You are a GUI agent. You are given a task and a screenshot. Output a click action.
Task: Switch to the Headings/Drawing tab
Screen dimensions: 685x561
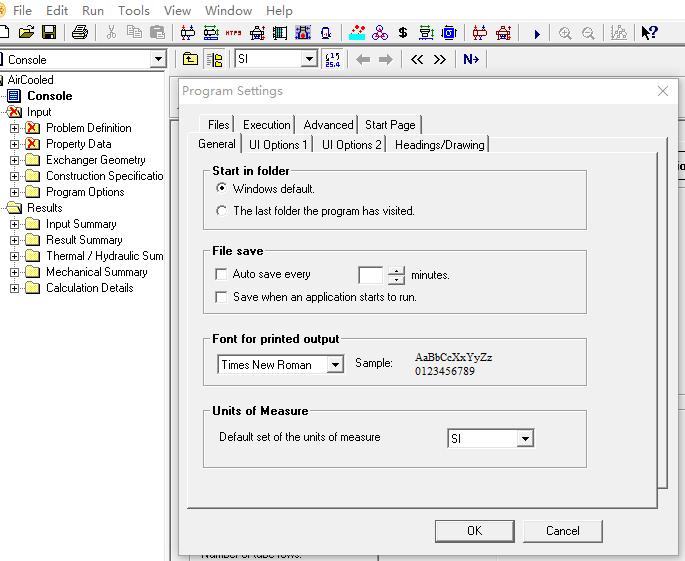pyautogui.click(x=439, y=145)
